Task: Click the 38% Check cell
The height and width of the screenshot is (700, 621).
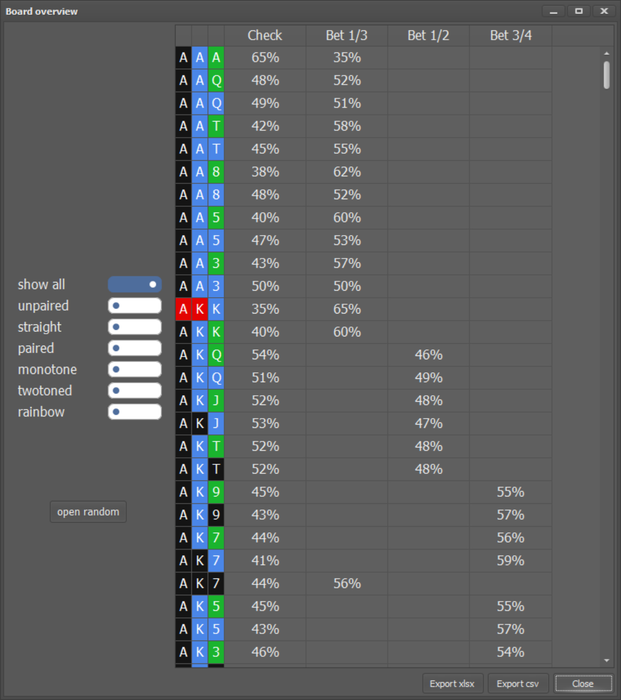Action: pyautogui.click(x=265, y=172)
